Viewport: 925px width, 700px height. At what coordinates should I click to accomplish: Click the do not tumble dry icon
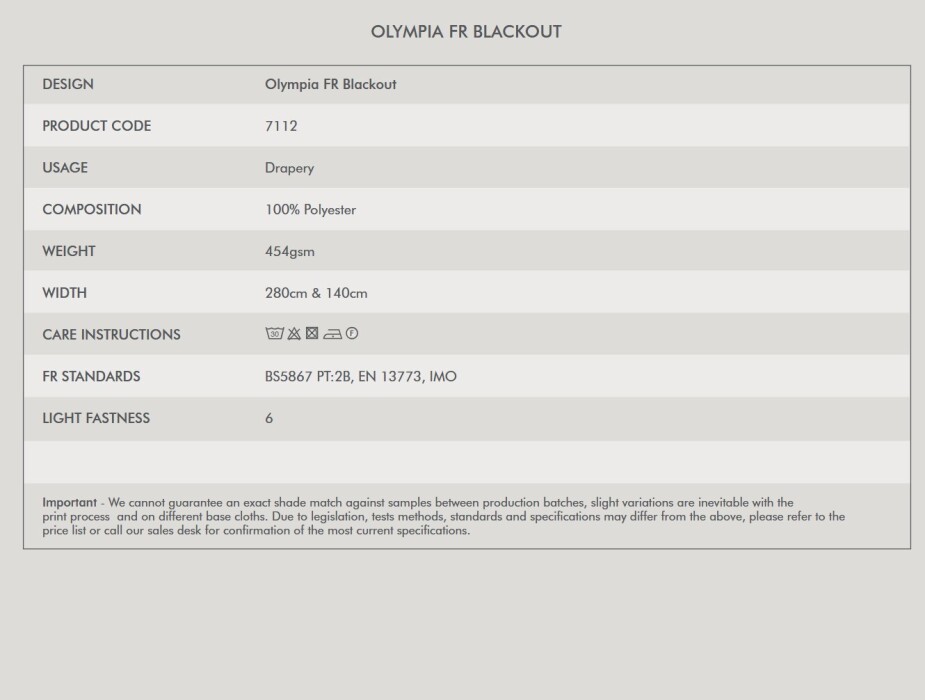coord(312,333)
